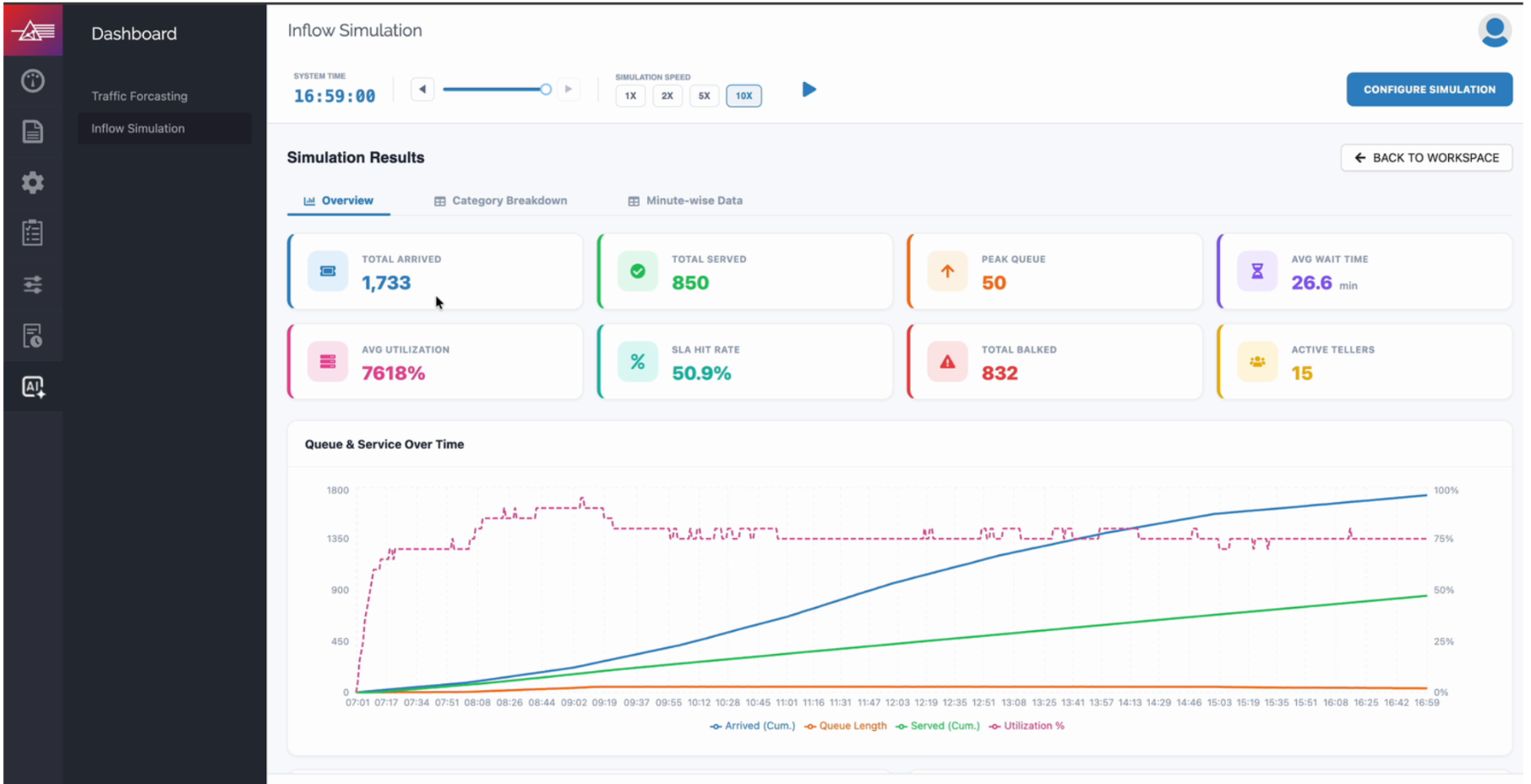The height and width of the screenshot is (784, 1531).
Task: Open the checklist clipboard sidebar icon
Action: (x=33, y=233)
